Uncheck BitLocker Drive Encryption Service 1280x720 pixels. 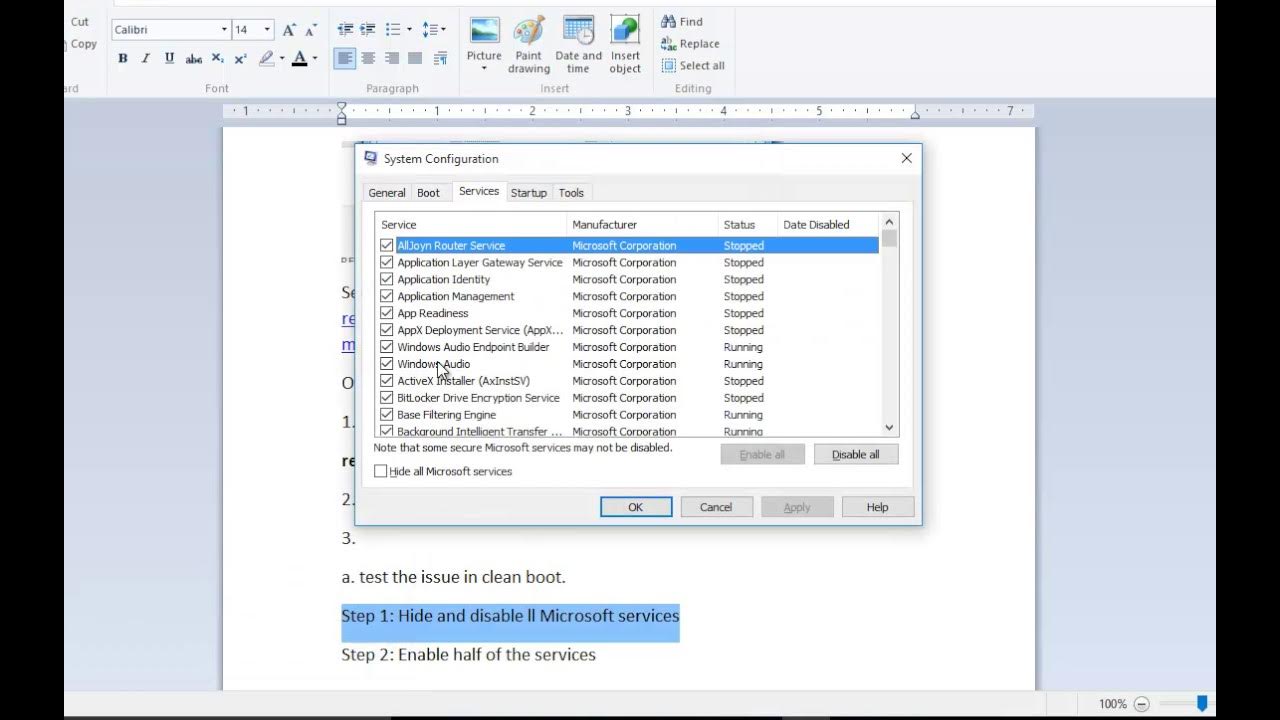coord(387,398)
